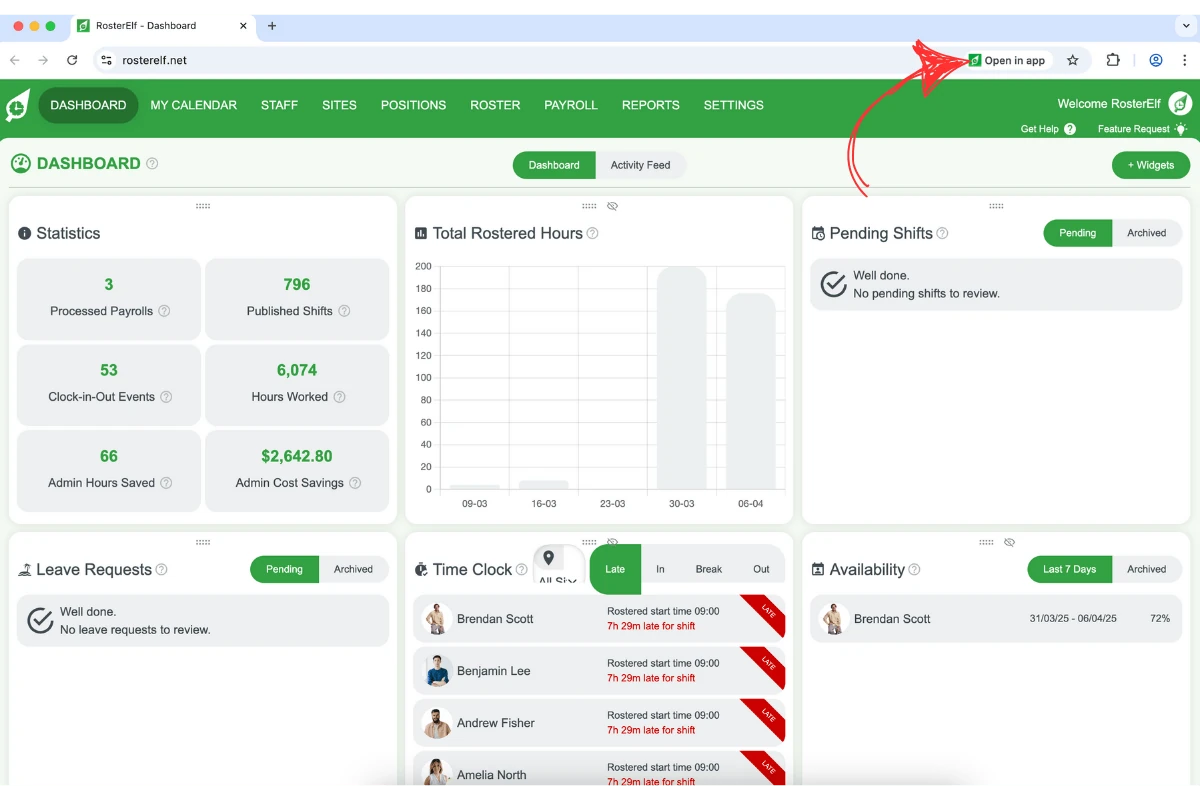Reload the rosterelf.net page
Screen dimensions: 1200x800
72,60
